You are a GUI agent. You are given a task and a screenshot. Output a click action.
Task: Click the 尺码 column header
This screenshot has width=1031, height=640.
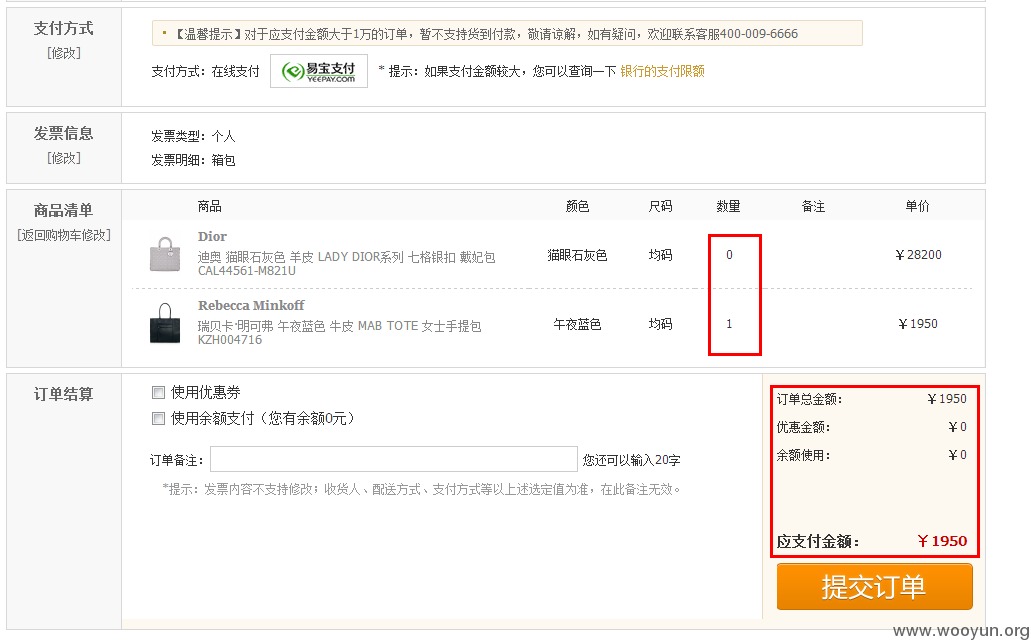(660, 207)
